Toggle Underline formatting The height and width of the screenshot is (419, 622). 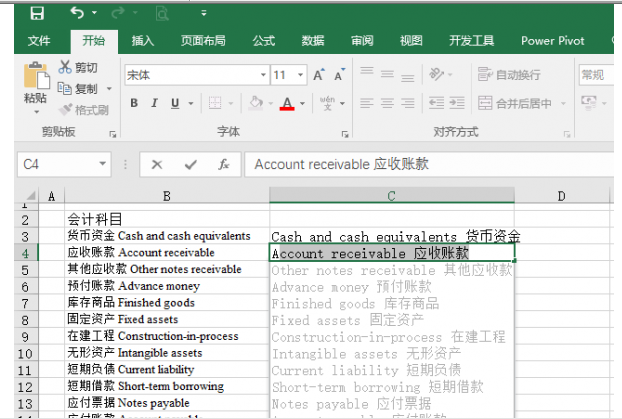click(175, 103)
